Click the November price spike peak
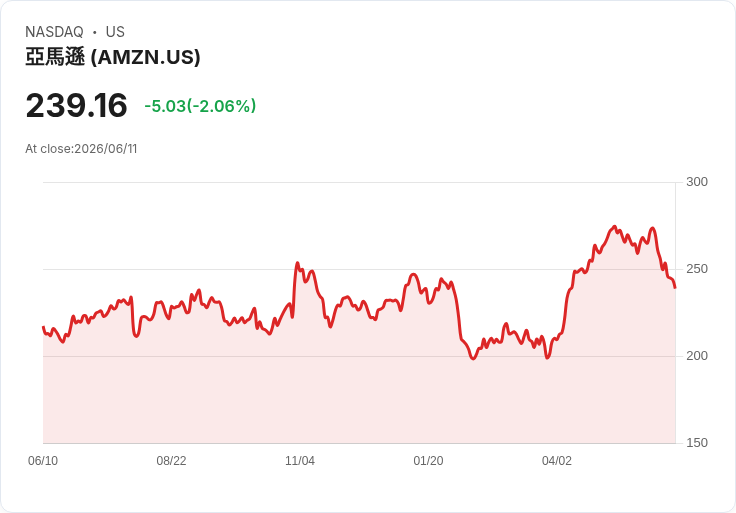 [x=297, y=263]
